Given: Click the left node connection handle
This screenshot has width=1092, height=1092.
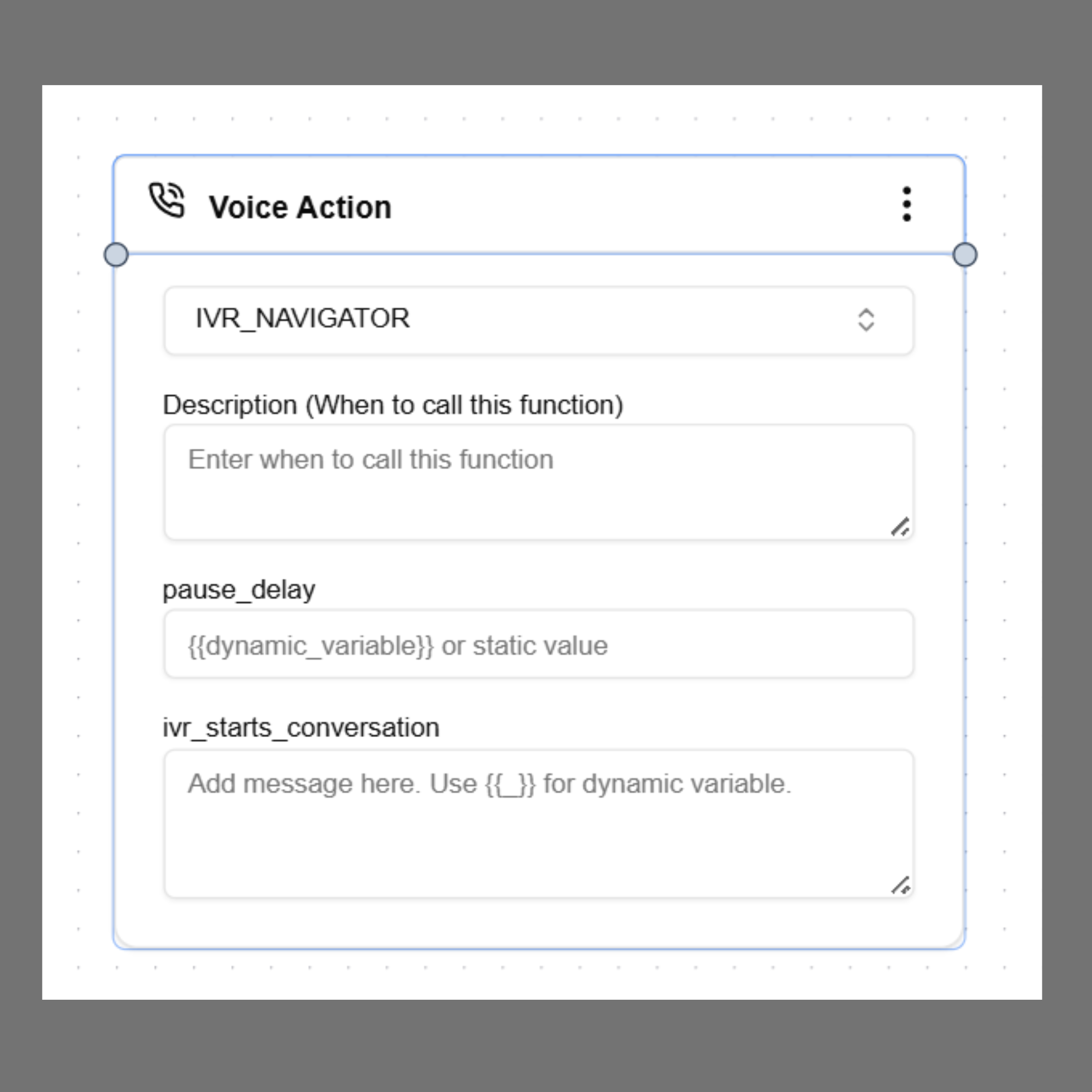Looking at the screenshot, I should [x=116, y=254].
